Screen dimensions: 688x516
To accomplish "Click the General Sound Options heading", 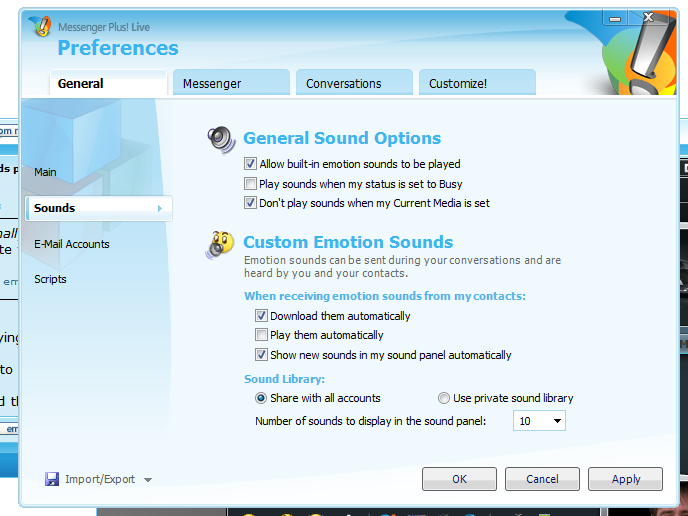I will coord(342,138).
